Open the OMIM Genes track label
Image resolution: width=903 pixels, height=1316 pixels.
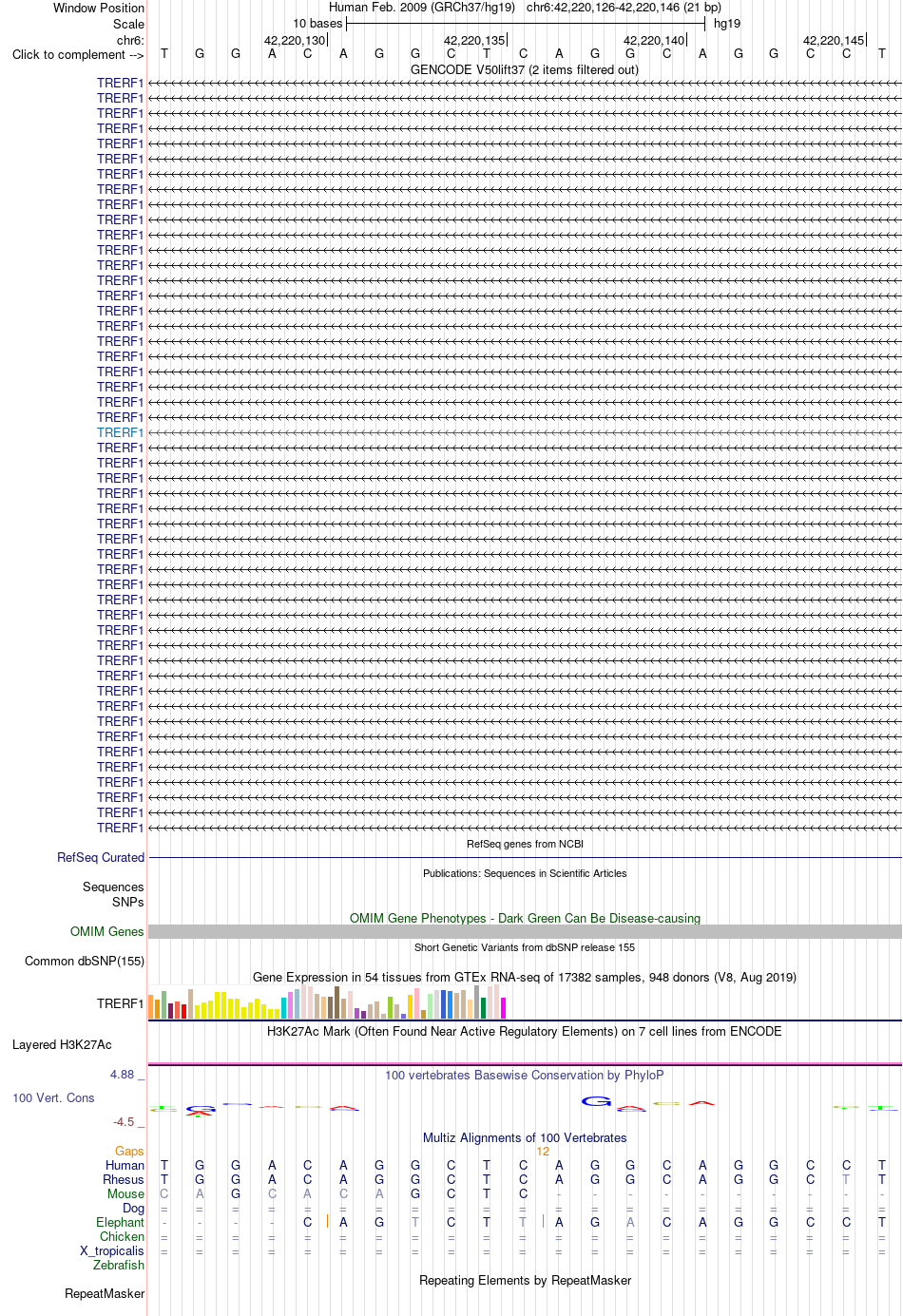[107, 931]
